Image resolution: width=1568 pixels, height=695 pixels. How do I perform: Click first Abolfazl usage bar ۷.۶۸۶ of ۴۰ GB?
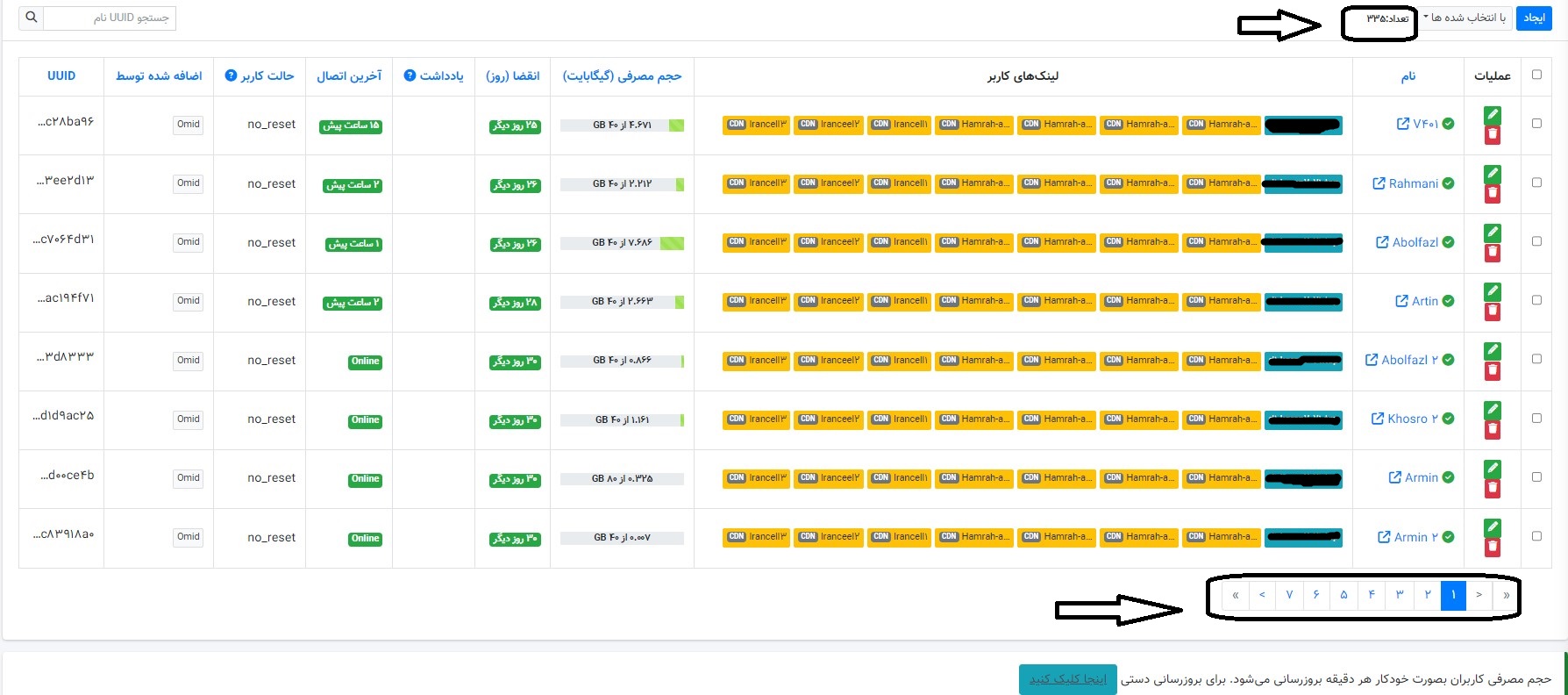click(x=622, y=243)
